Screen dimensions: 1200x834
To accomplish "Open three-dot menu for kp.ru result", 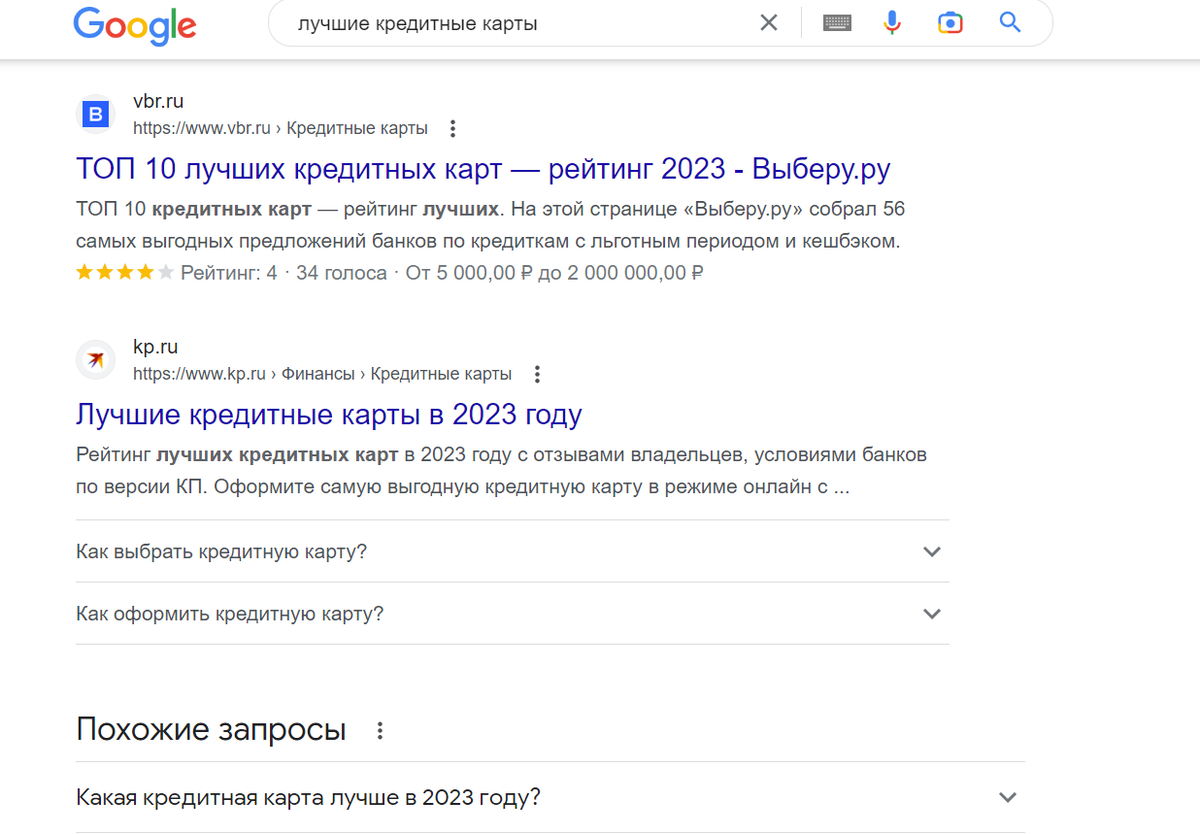I will pos(537,375).
